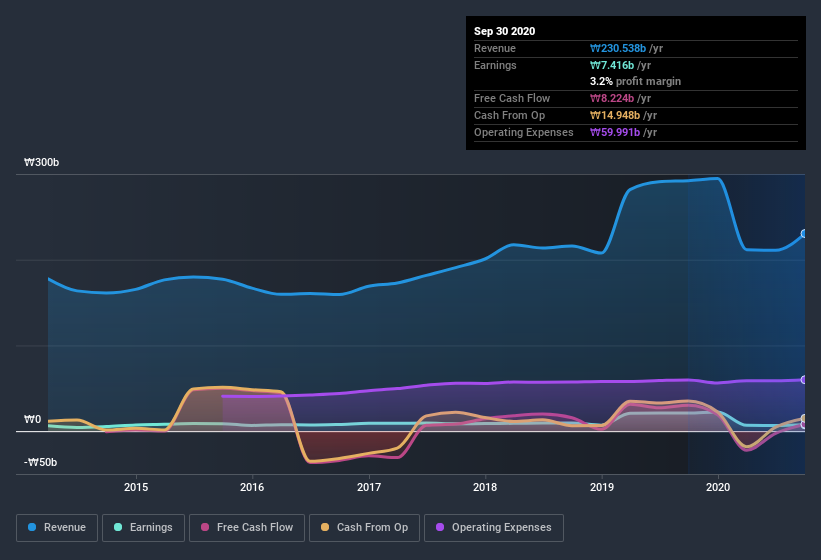Click the Free Cash Flow tooltip label

click(x=512, y=98)
